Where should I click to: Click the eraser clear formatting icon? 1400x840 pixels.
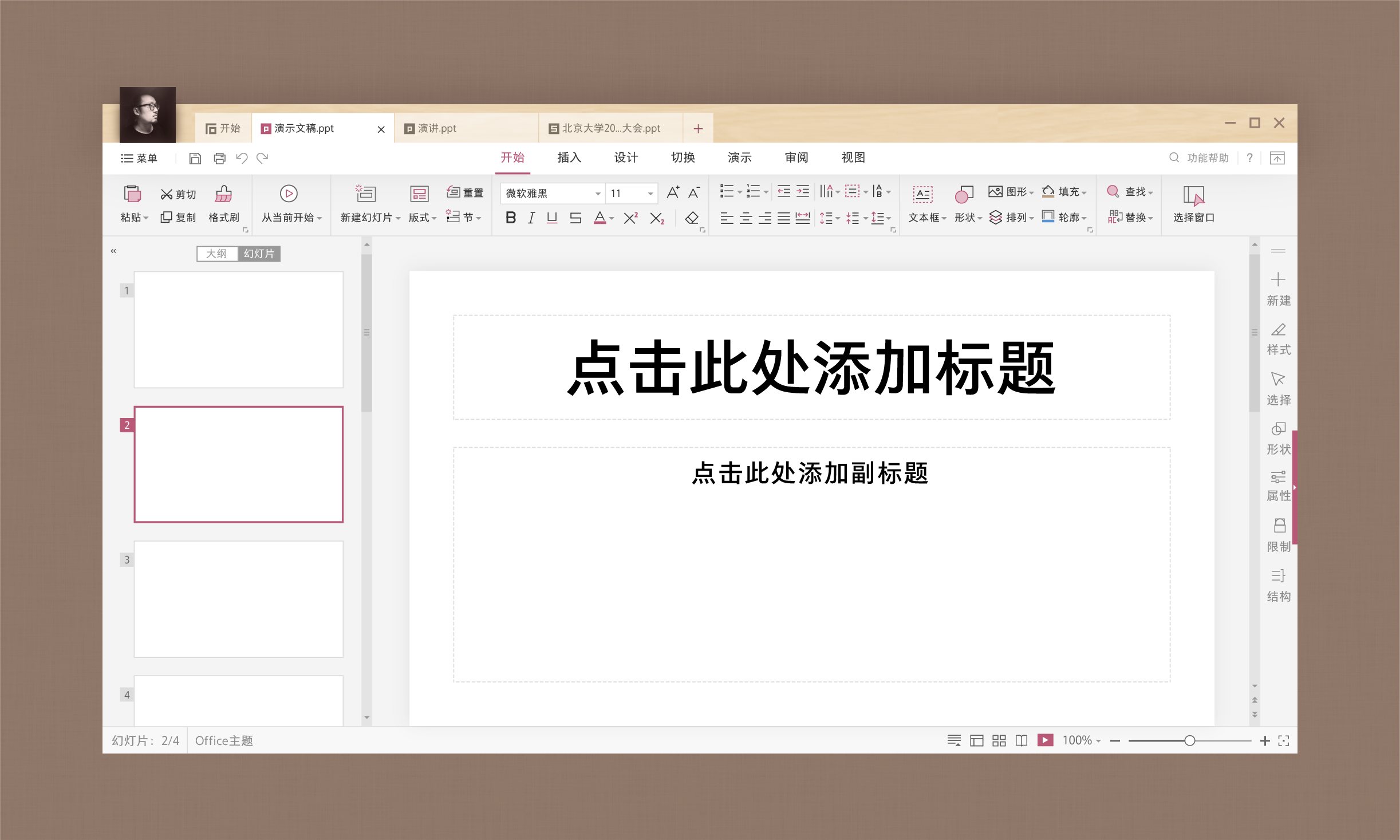pos(692,218)
